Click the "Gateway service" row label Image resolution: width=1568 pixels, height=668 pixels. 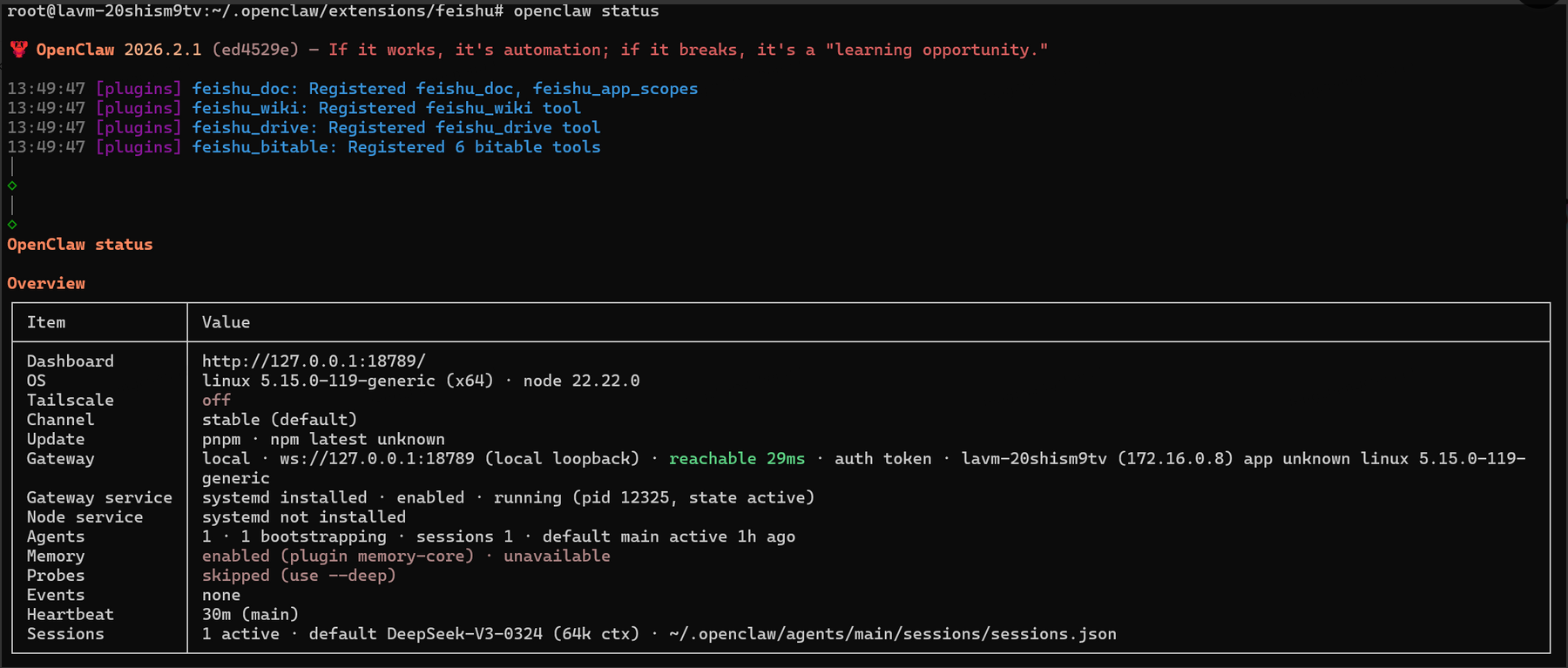click(99, 498)
